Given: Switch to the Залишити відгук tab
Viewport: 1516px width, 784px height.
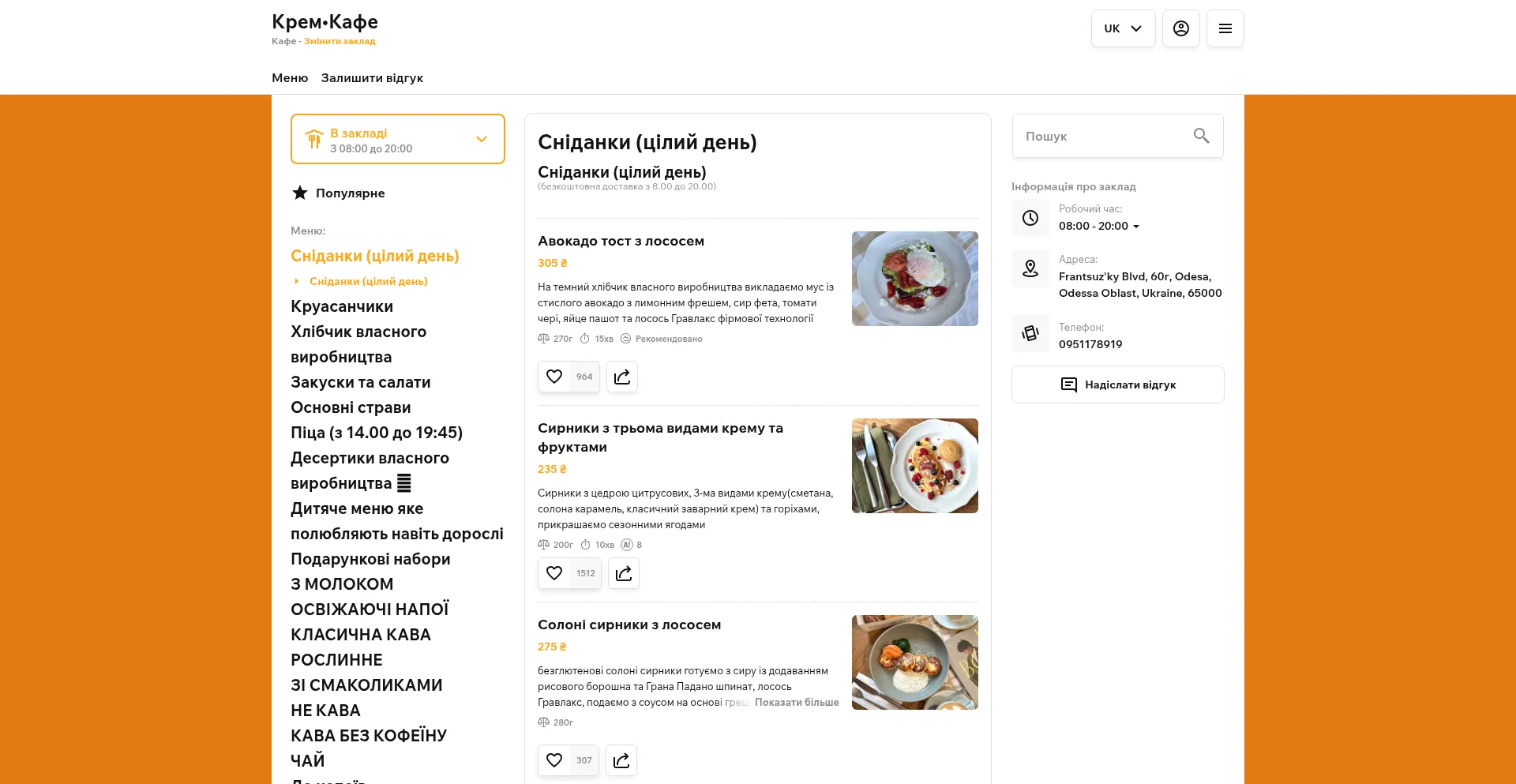Looking at the screenshot, I should (372, 78).
